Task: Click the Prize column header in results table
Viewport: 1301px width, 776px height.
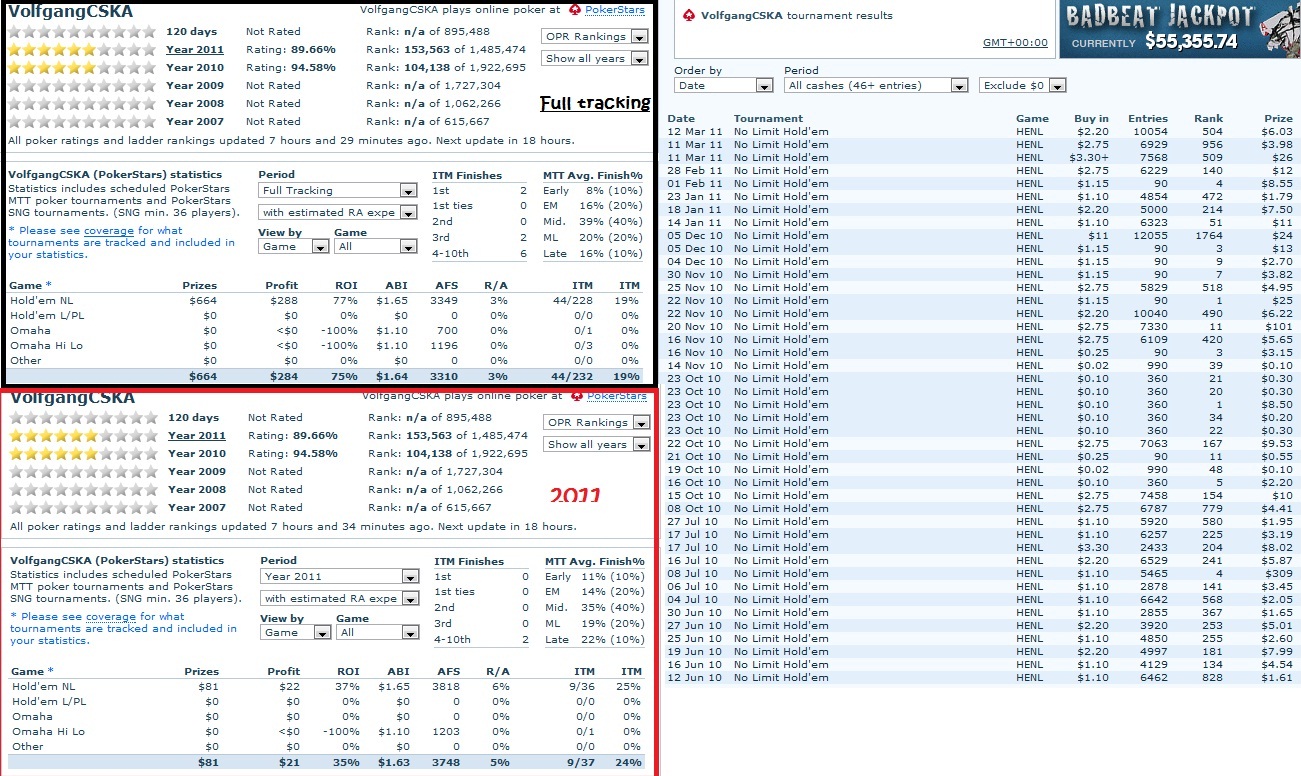Action: point(1277,119)
